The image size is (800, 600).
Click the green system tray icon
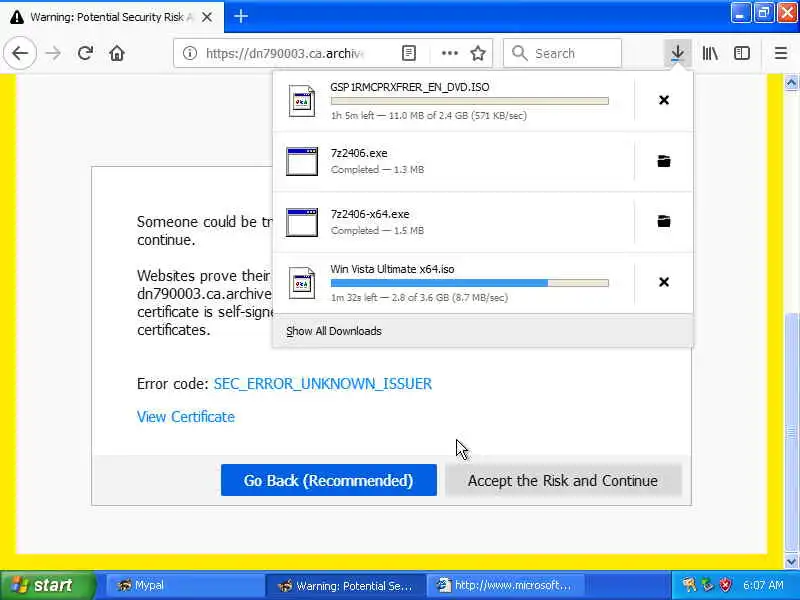[x=707, y=585]
